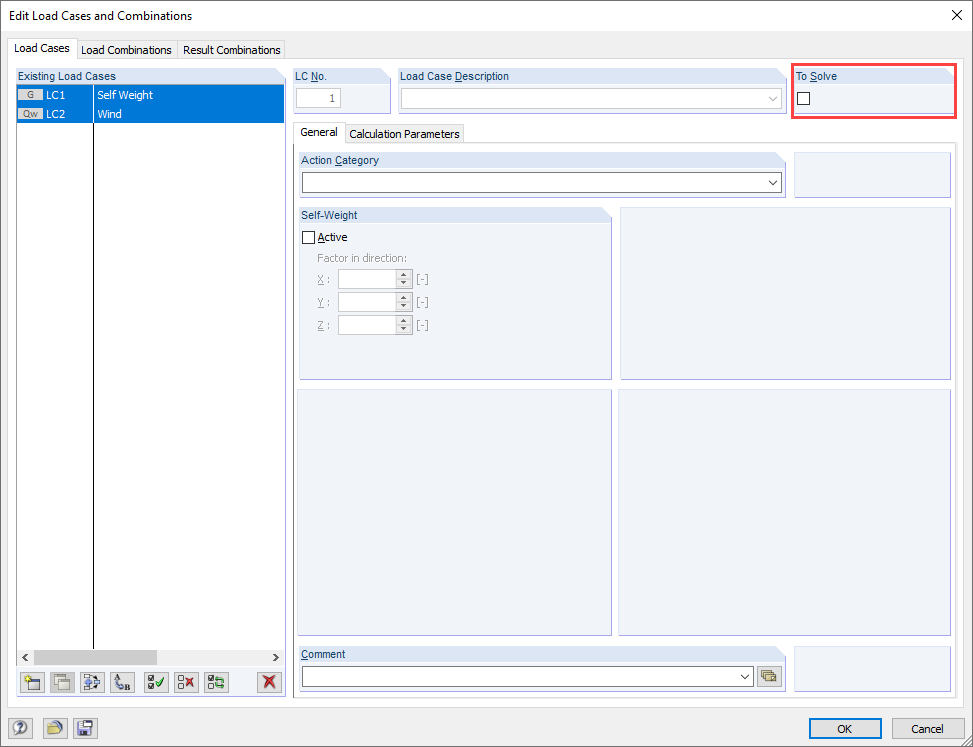Create a new load case
The width and height of the screenshot is (973, 747).
[31, 682]
